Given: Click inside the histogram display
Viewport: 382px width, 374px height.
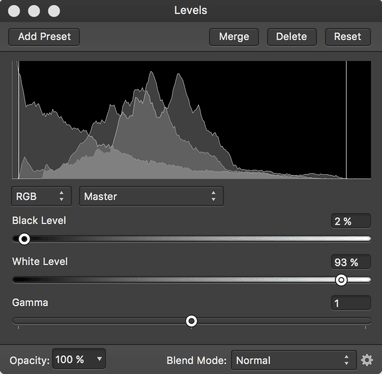Looking at the screenshot, I should [x=191, y=120].
